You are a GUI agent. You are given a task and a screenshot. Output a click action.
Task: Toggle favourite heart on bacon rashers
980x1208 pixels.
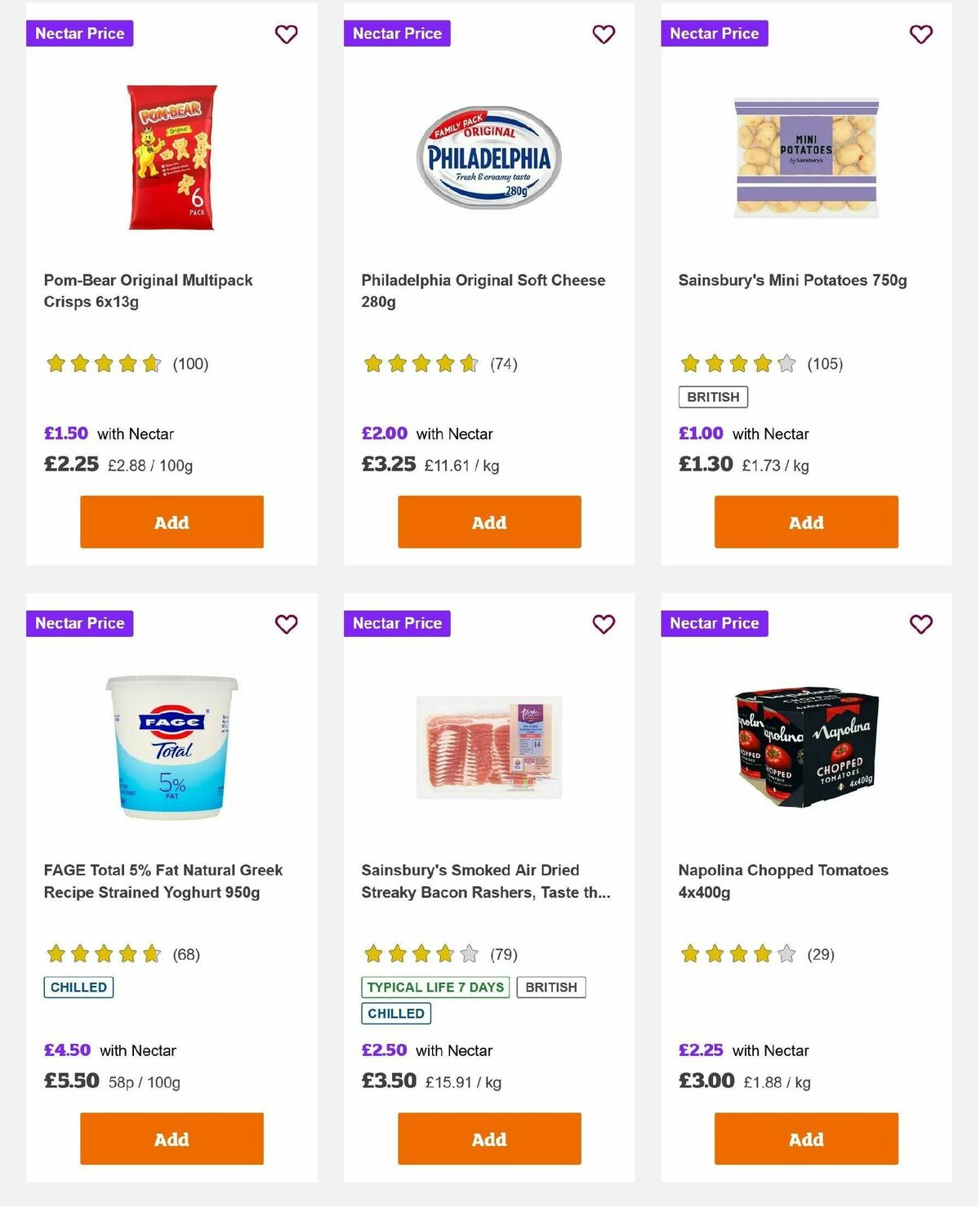(x=604, y=624)
